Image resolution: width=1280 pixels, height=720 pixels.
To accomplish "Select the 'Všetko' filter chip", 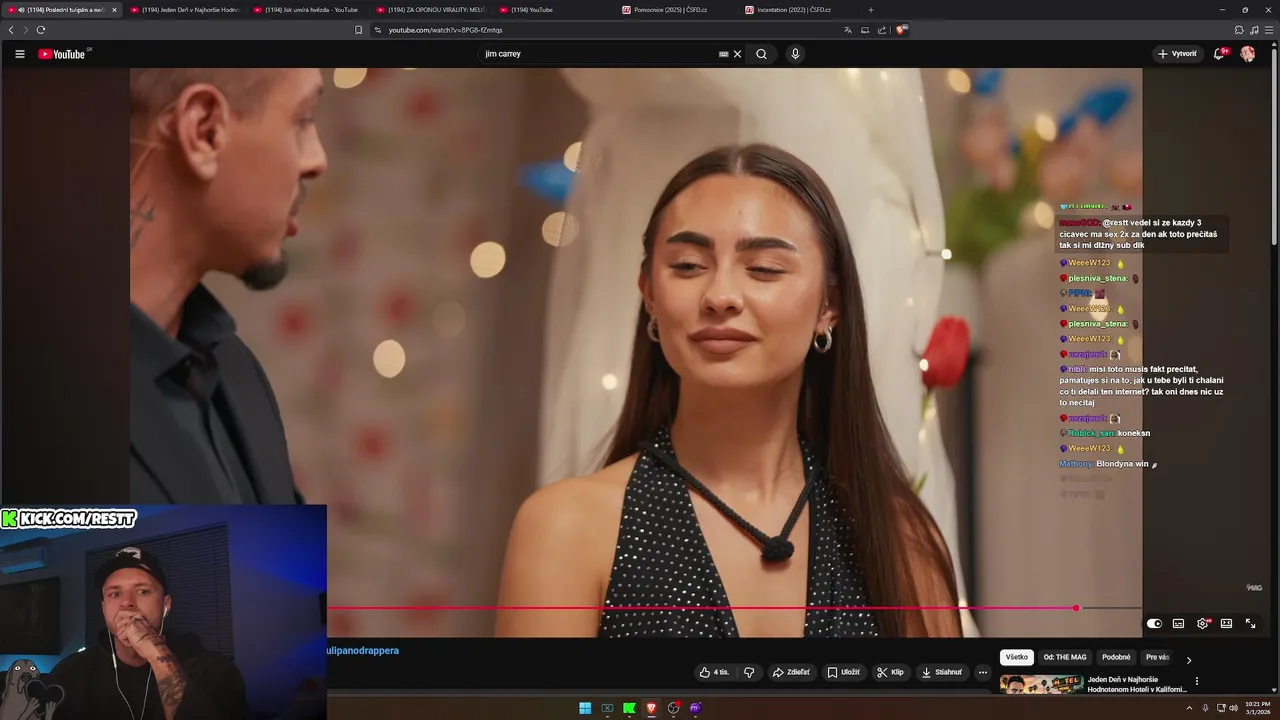I will (1017, 657).
